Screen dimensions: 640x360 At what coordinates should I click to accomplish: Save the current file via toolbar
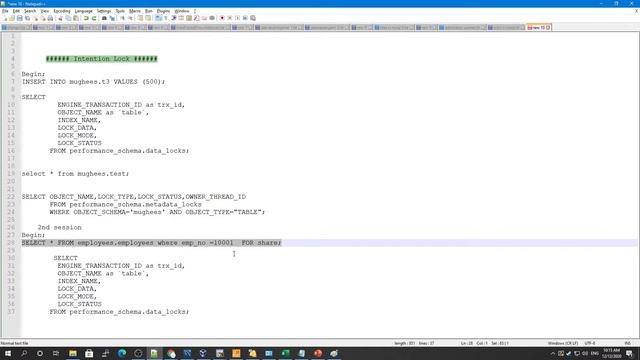20,18
